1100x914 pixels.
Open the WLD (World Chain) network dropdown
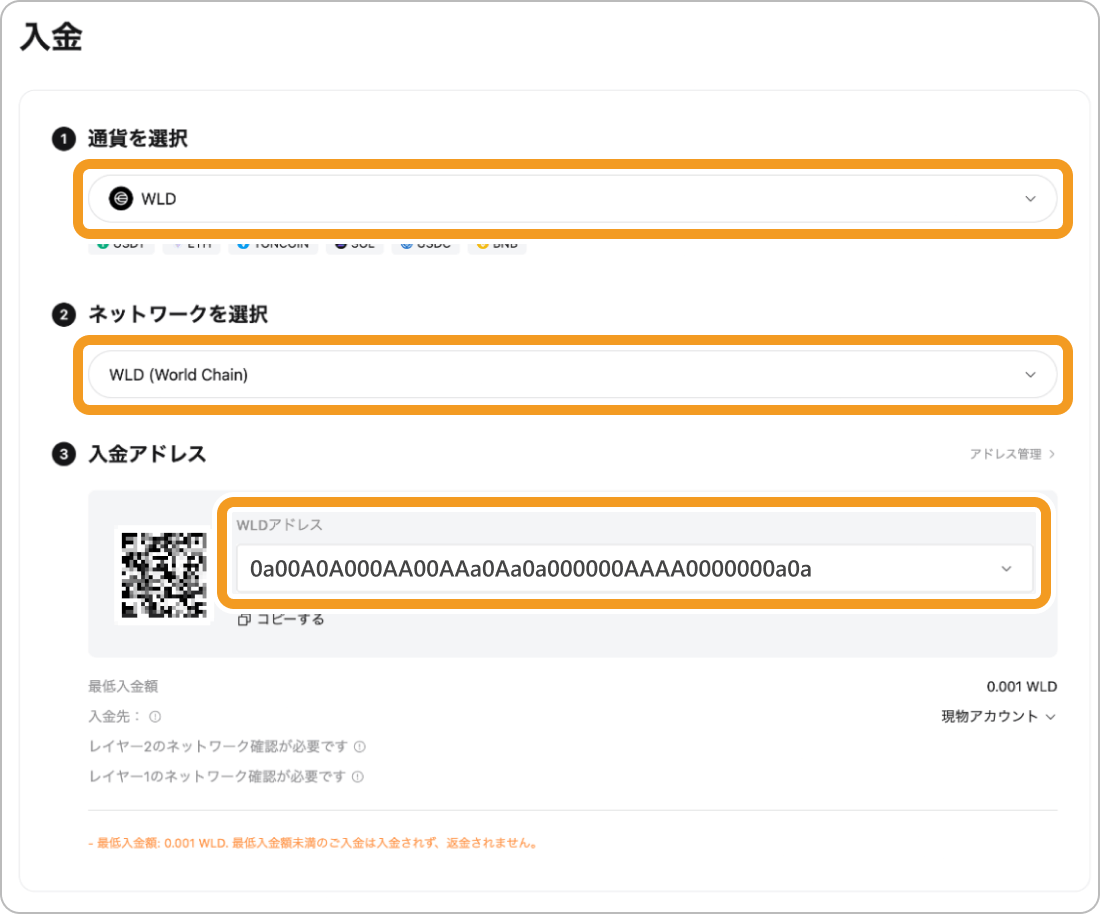(572, 375)
